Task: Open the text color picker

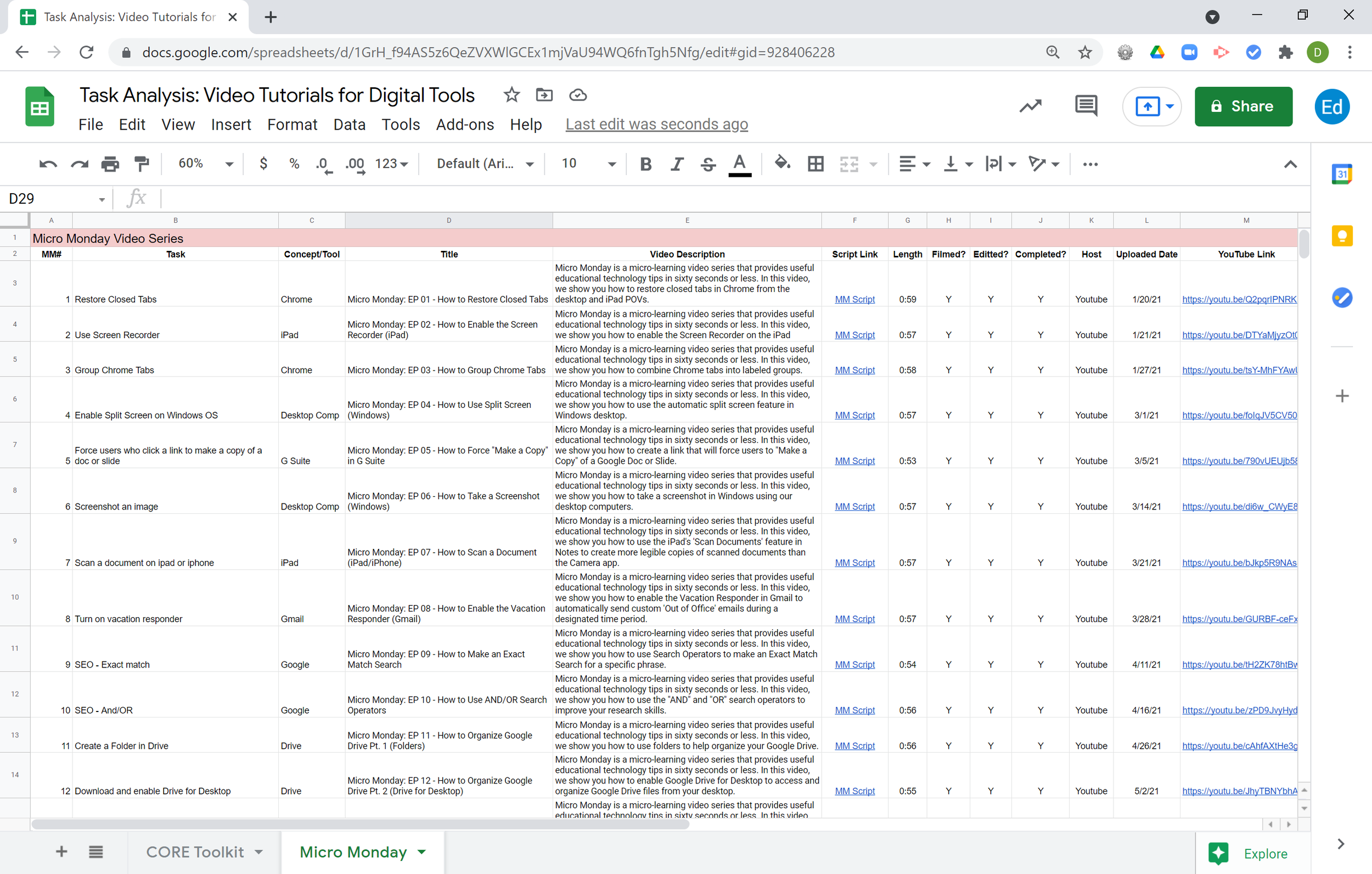Action: (739, 164)
